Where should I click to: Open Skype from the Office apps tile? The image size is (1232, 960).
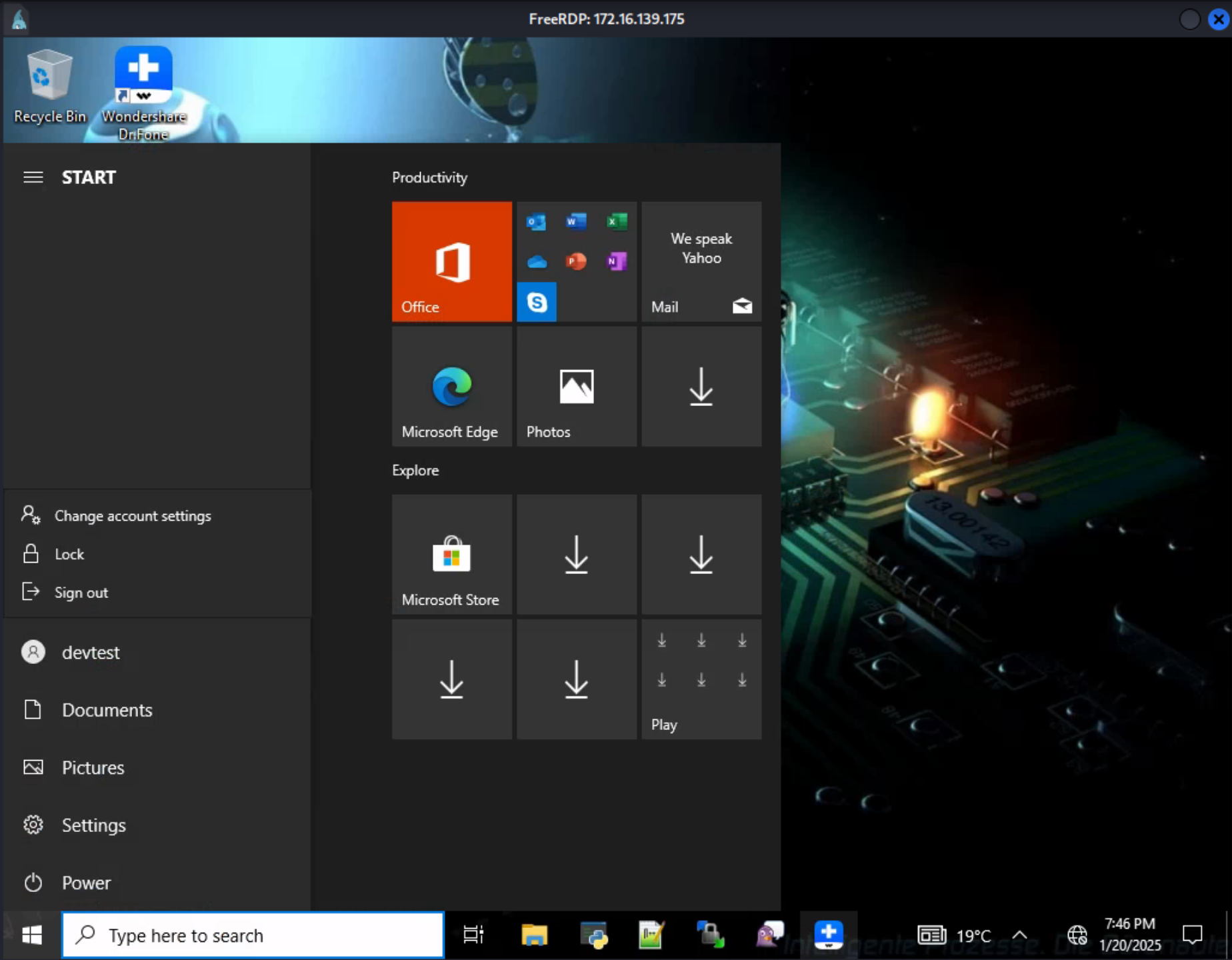click(537, 302)
